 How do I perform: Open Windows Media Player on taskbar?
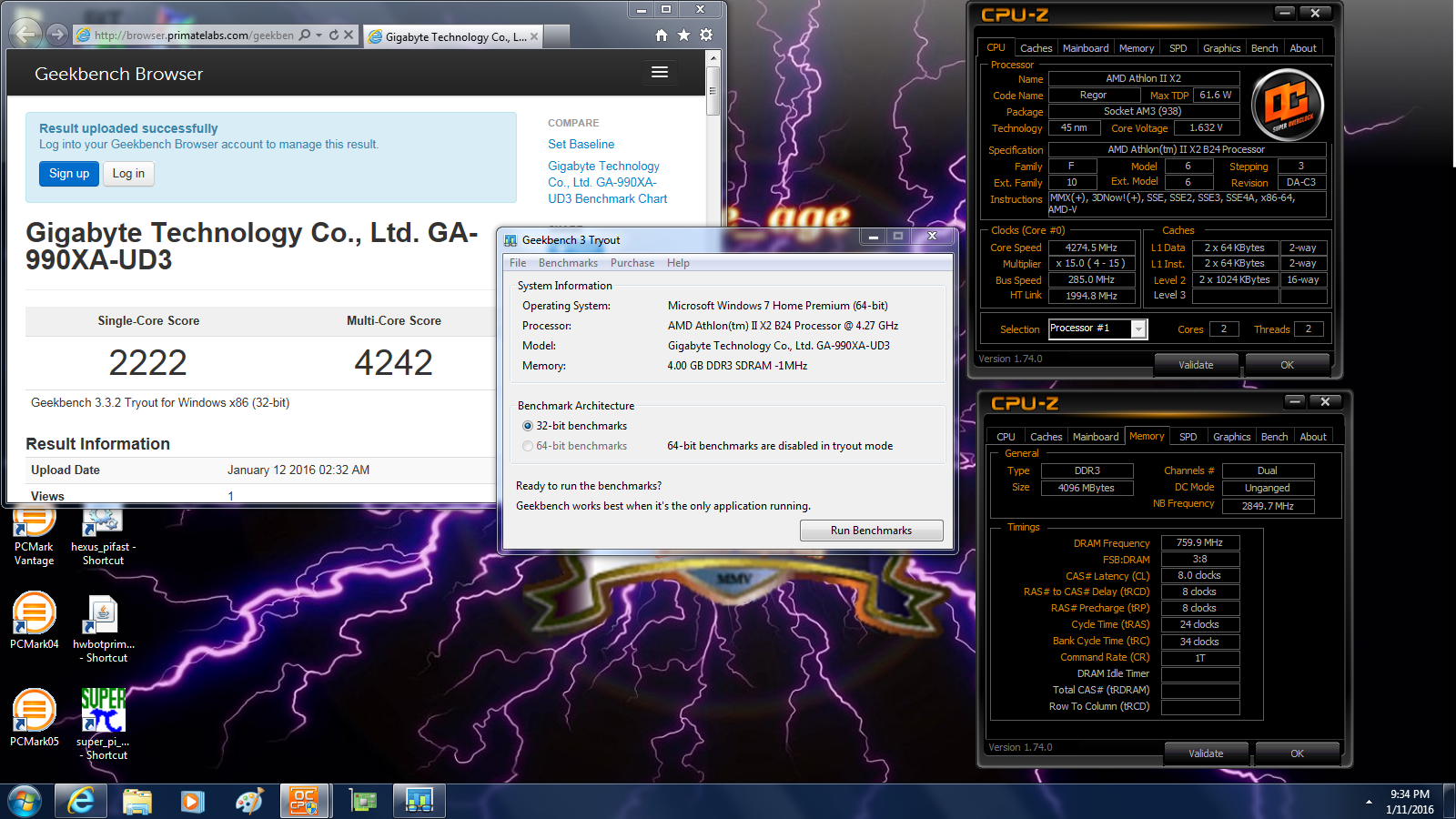click(x=192, y=801)
